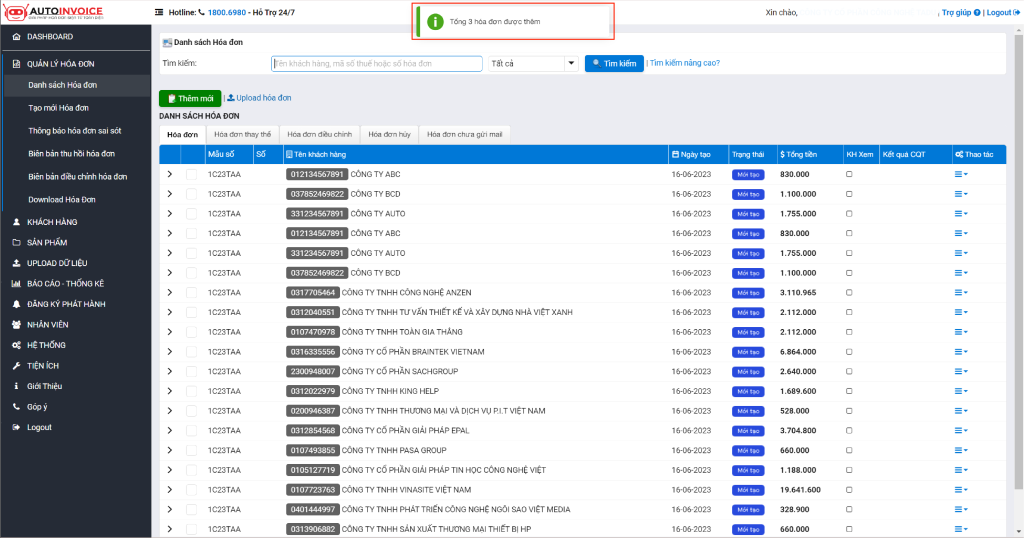Tick the KH Xem checkbox for King Help
This screenshot has height=538, width=1024.
pyautogui.click(x=849, y=391)
